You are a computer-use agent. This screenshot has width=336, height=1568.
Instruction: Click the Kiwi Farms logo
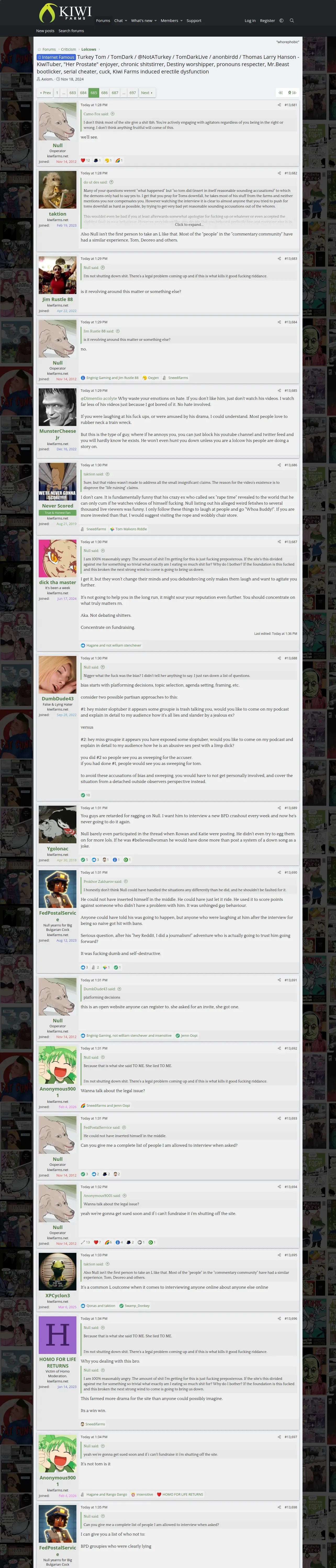pos(65,13)
